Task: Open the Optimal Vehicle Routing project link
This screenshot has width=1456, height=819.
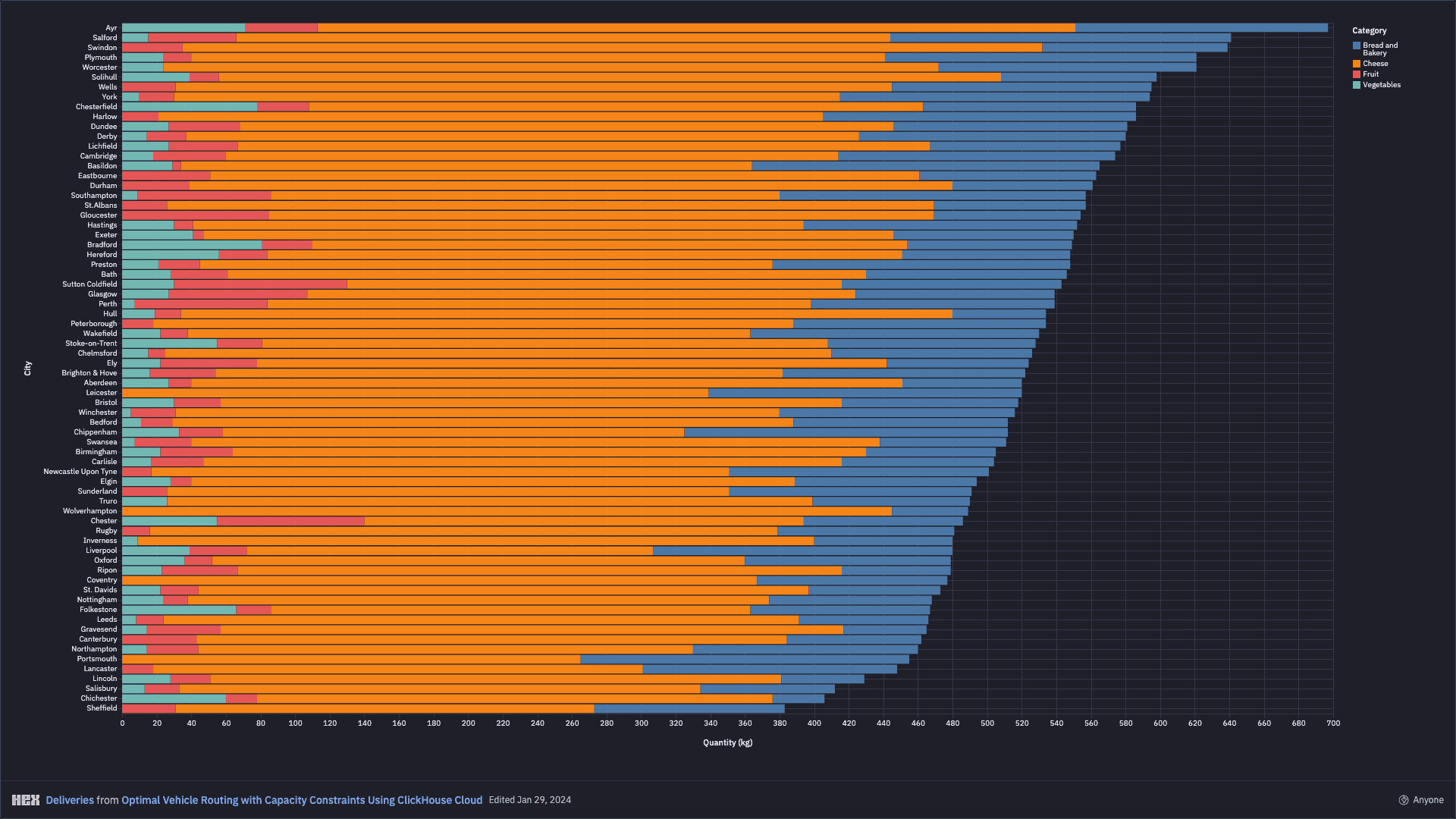Action: click(x=302, y=800)
